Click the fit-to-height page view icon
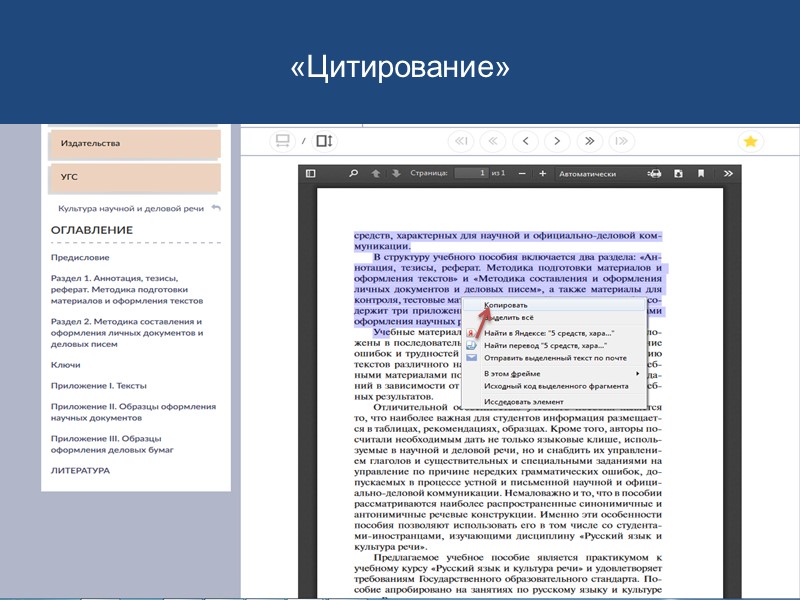 pyautogui.click(x=324, y=141)
